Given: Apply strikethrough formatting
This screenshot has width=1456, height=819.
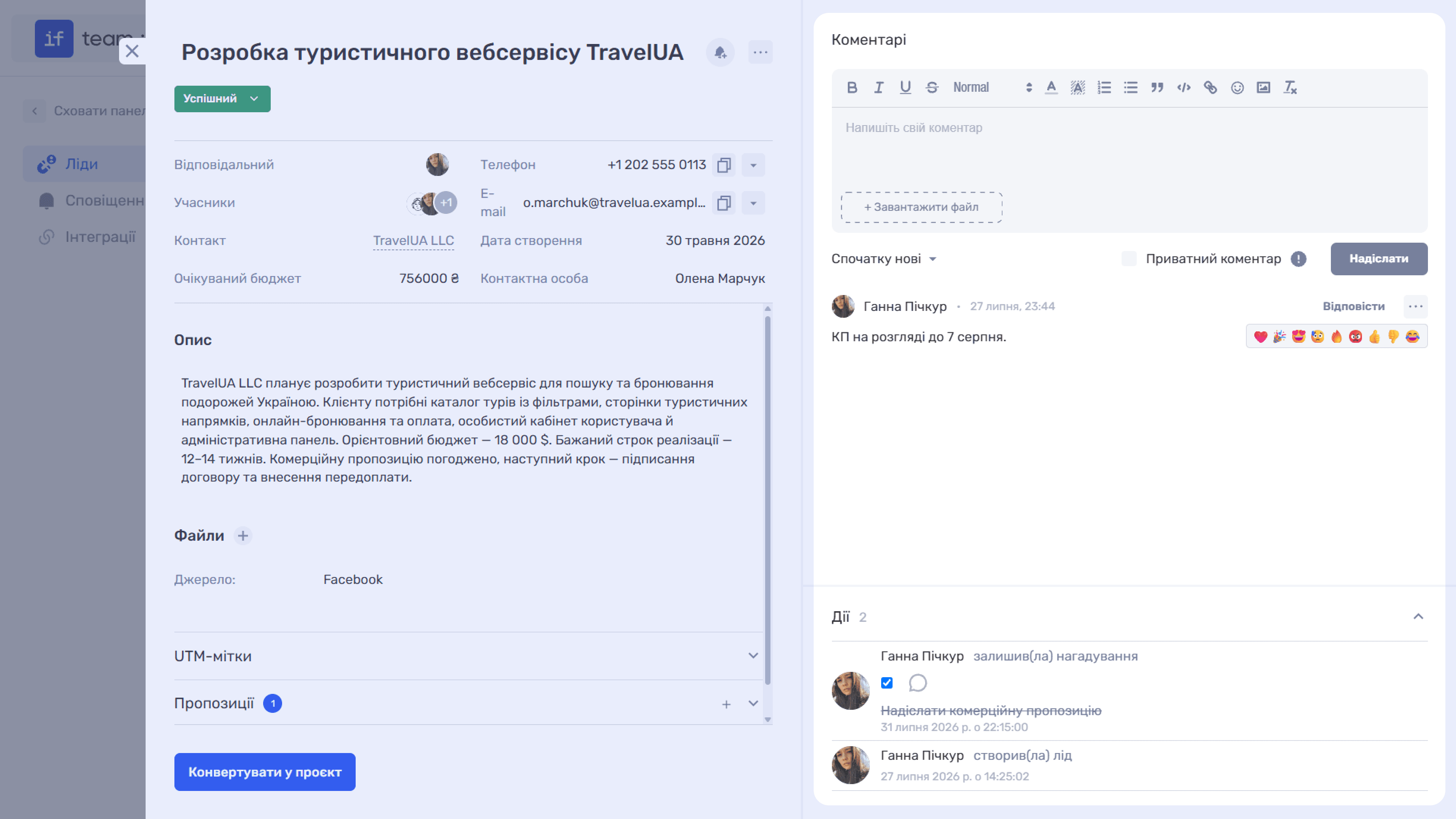Looking at the screenshot, I should point(932,88).
